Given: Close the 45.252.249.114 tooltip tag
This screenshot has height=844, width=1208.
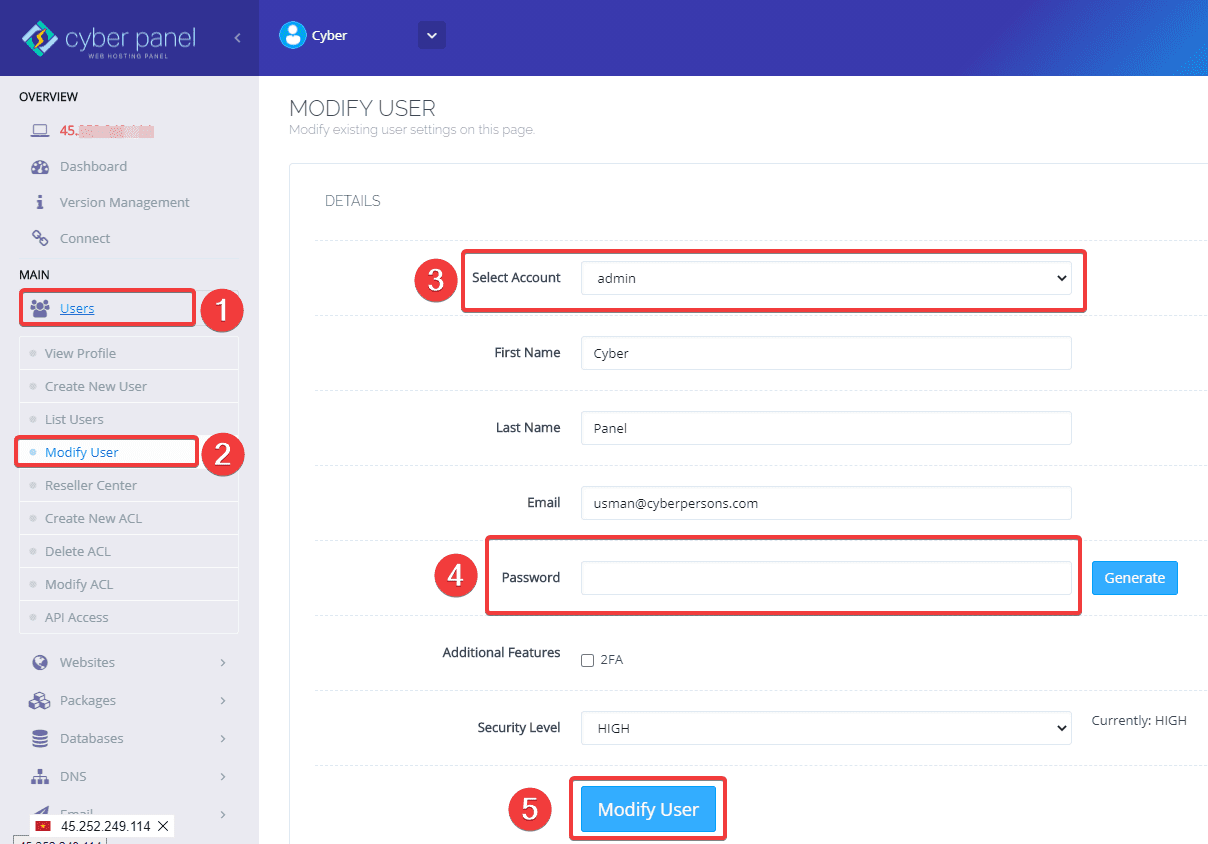Looking at the screenshot, I should (x=163, y=826).
